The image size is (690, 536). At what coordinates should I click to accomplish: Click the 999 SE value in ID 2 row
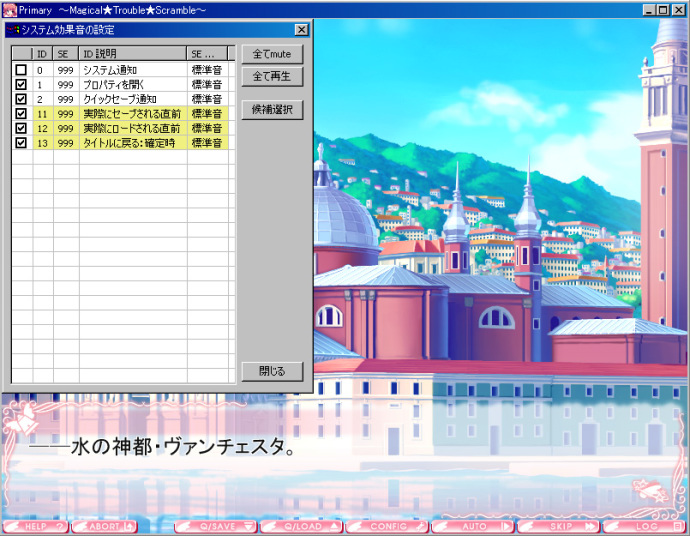pos(66,99)
